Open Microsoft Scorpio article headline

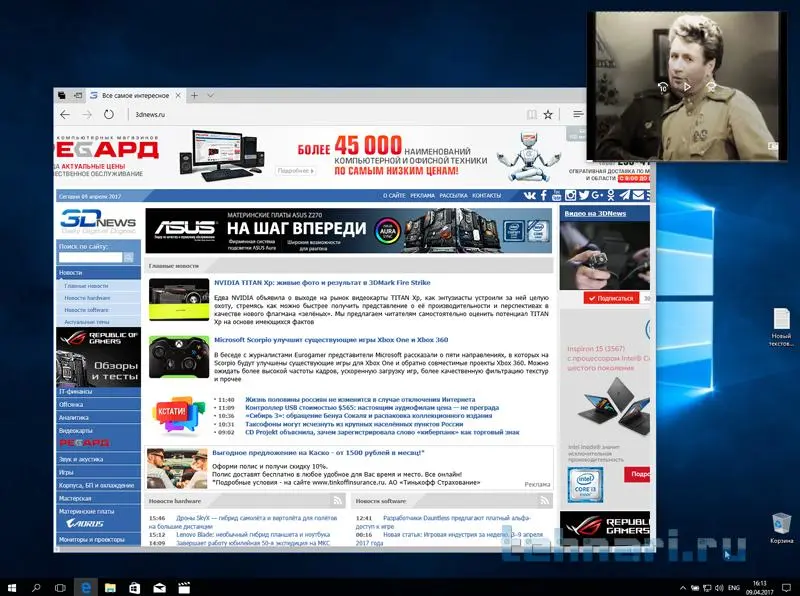click(331, 340)
